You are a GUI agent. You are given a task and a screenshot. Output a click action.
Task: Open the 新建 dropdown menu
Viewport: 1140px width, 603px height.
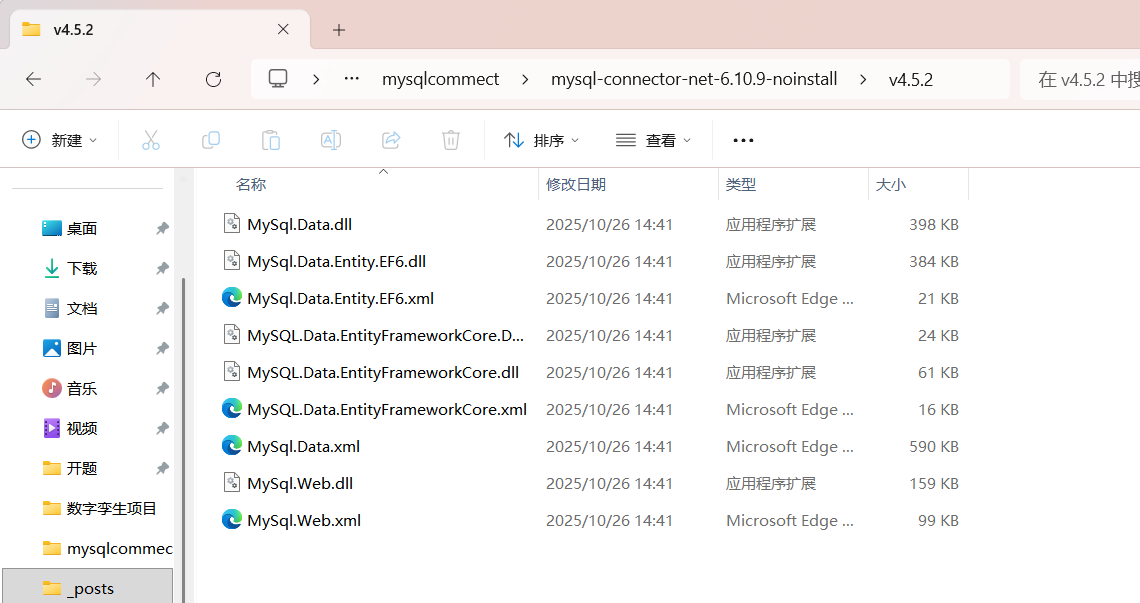click(x=60, y=140)
